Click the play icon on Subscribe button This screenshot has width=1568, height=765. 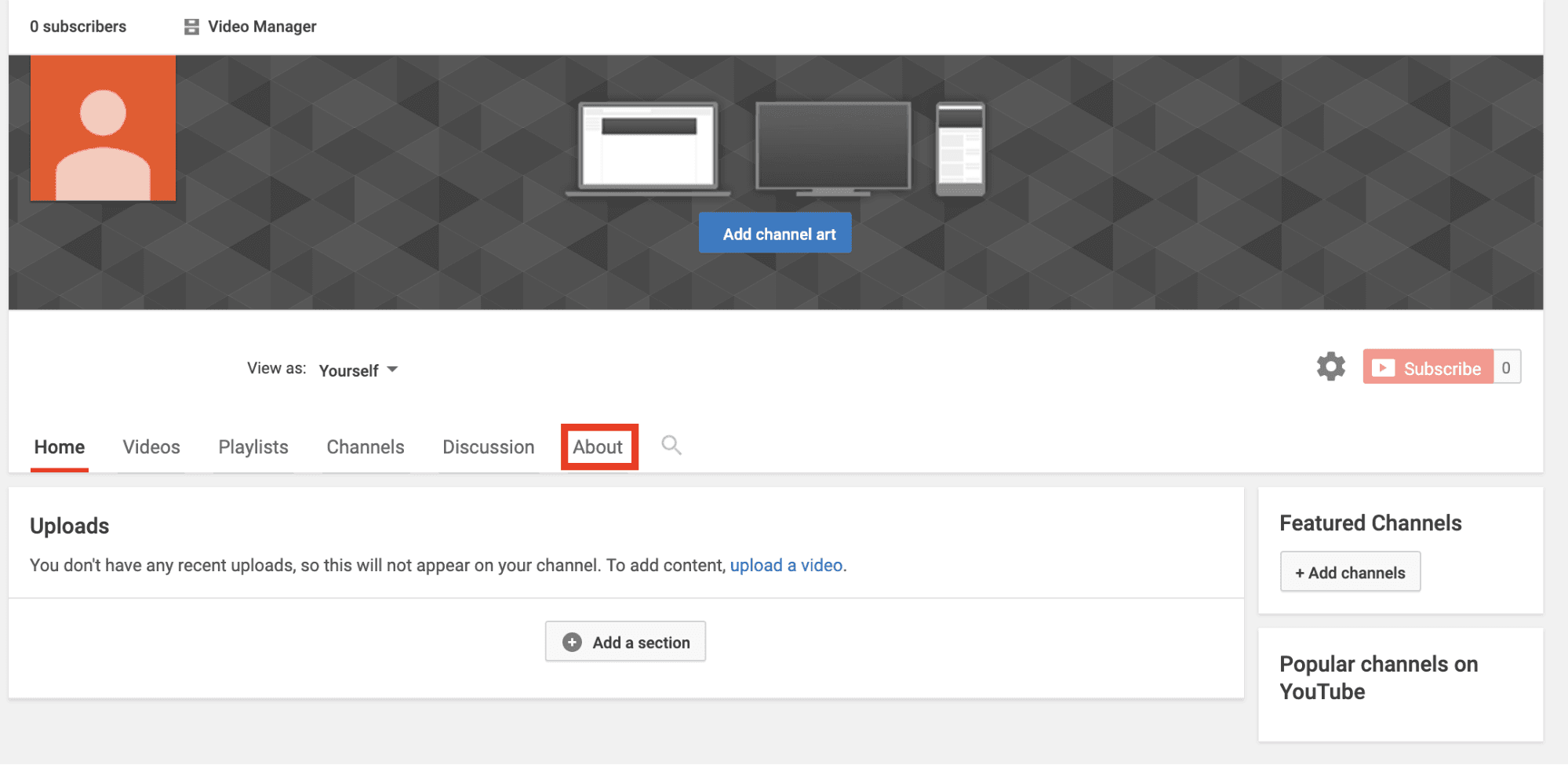[x=1383, y=368]
